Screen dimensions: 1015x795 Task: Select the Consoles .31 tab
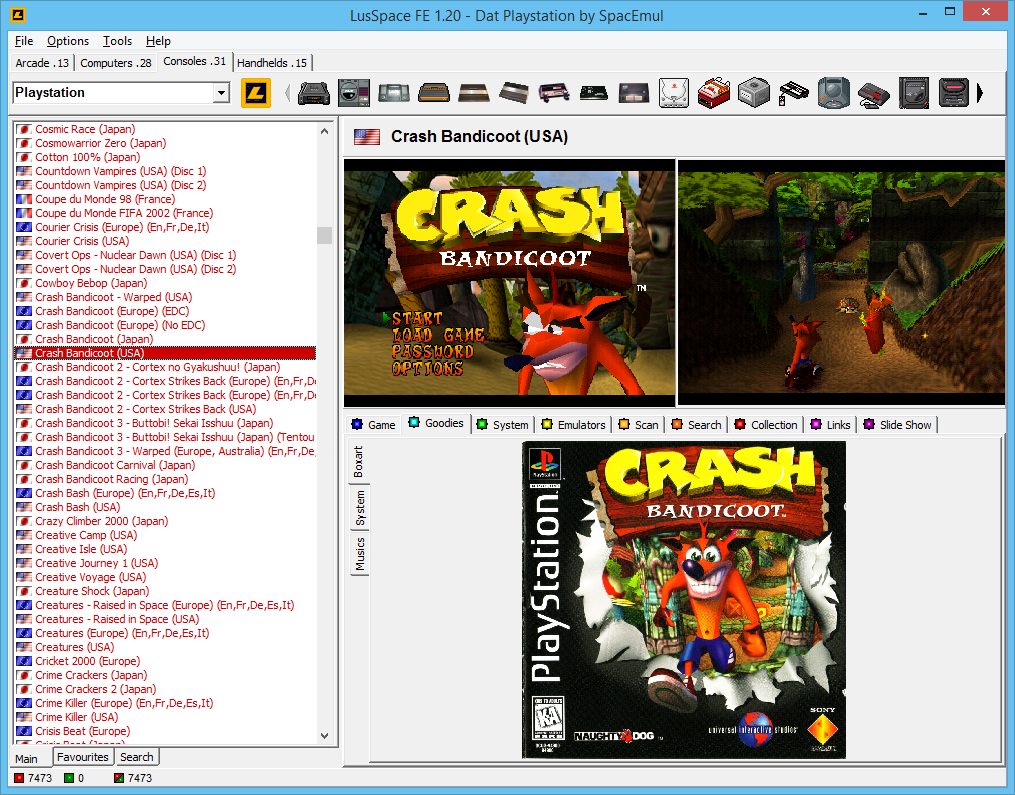click(194, 62)
